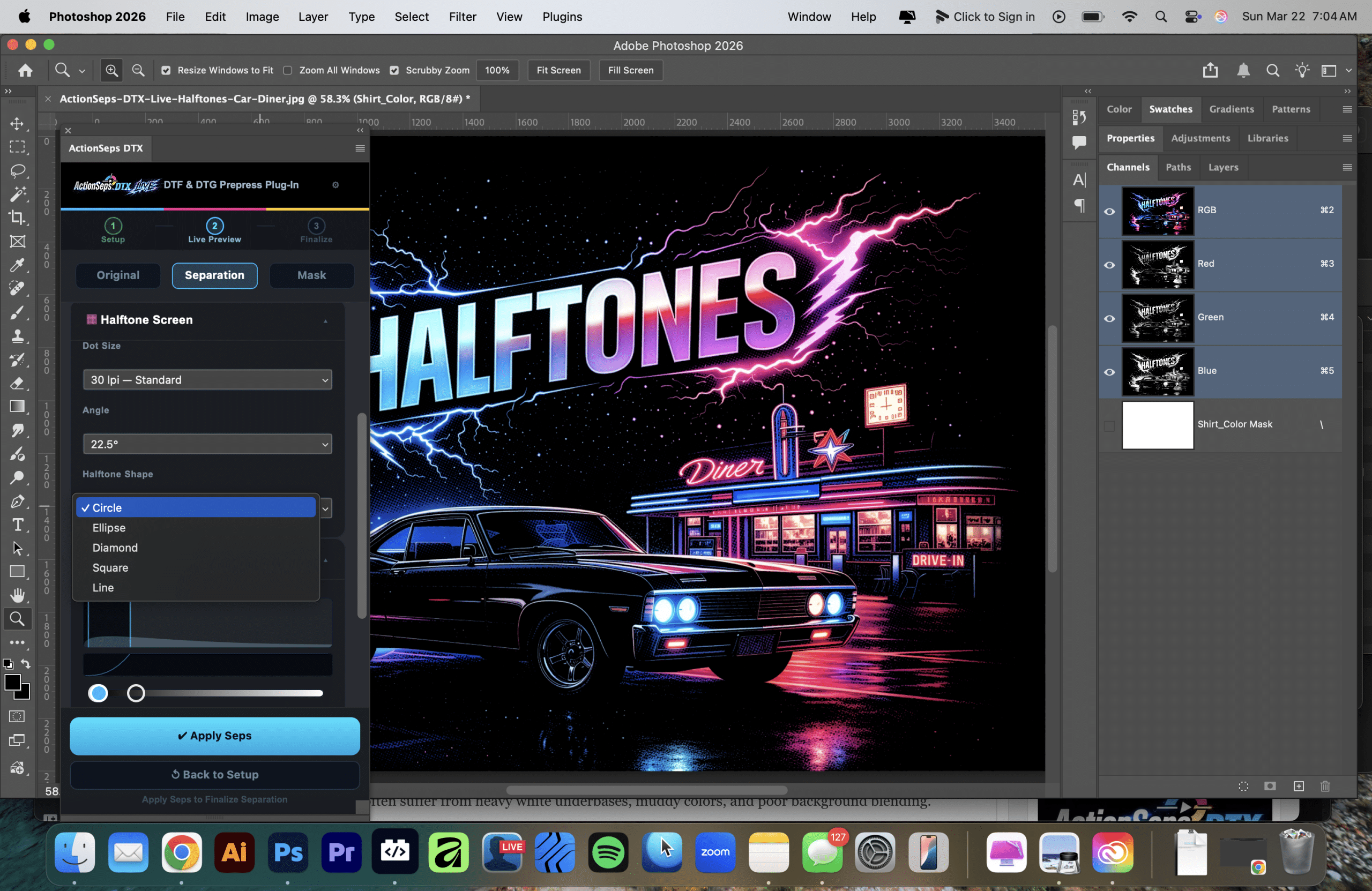Select the Shirt_Color Mask channel thumbnail
Screen dimensions: 1372x891
tap(1157, 425)
